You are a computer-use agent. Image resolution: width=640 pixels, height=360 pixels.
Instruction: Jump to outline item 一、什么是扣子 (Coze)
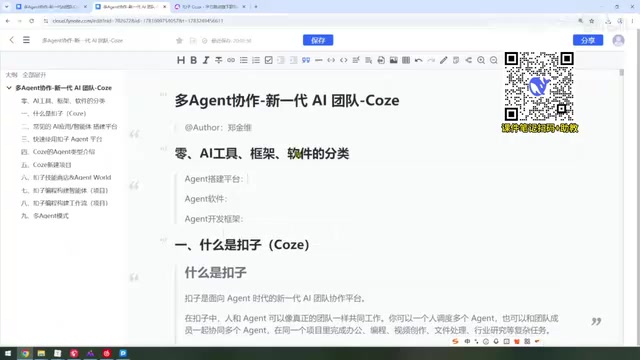[53, 113]
